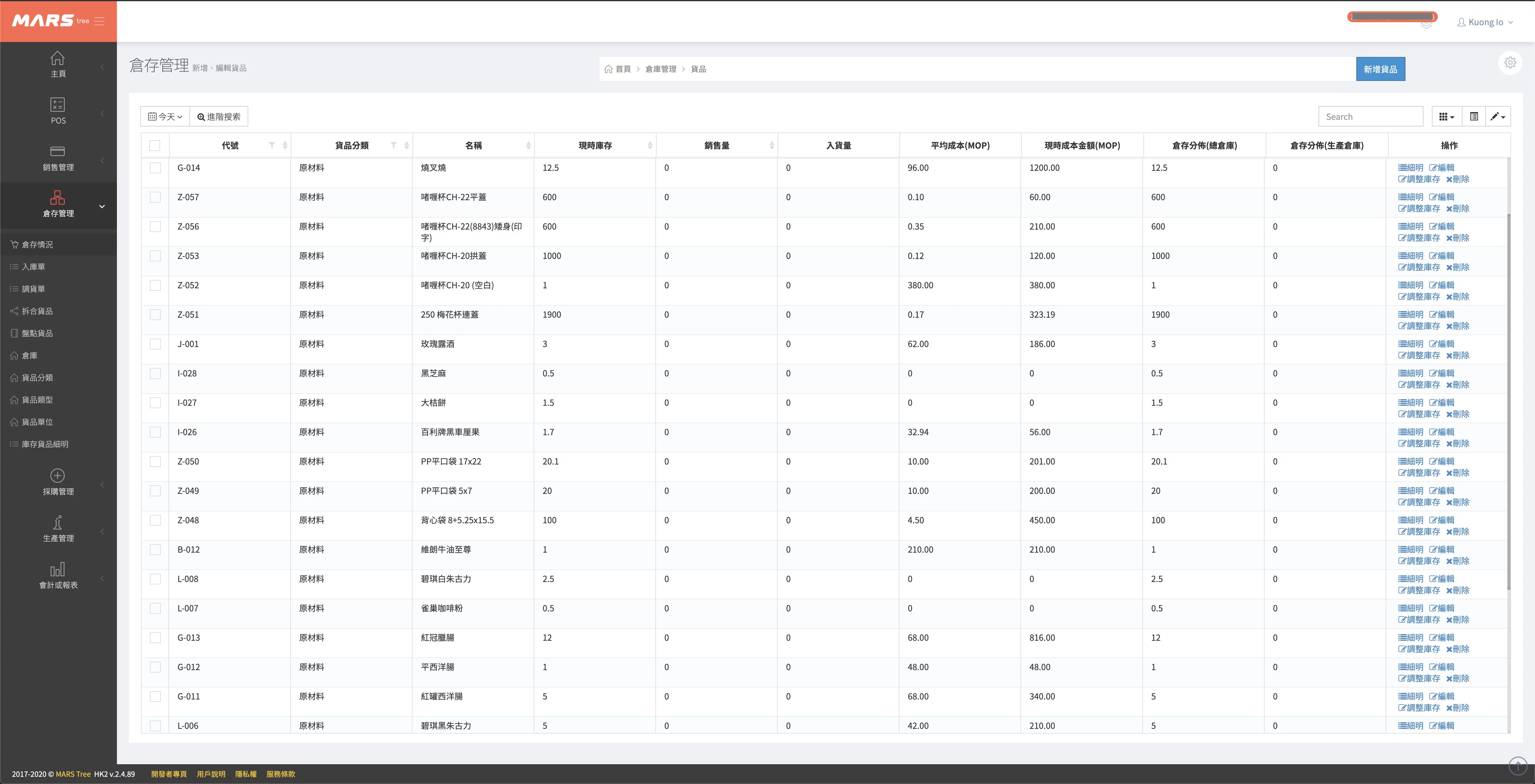Open the 主頁 home sidebar icon
The height and width of the screenshot is (784, 1535).
coord(58,58)
